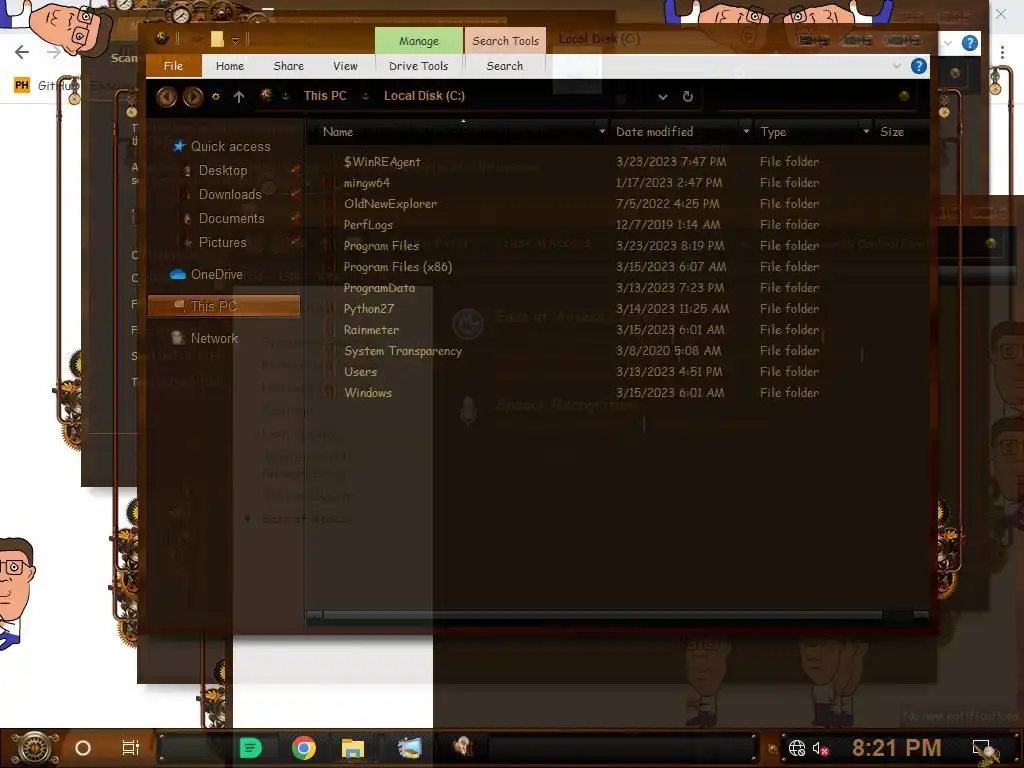Select the Search Tools contextual tab
1024x768 pixels.
tap(505, 41)
